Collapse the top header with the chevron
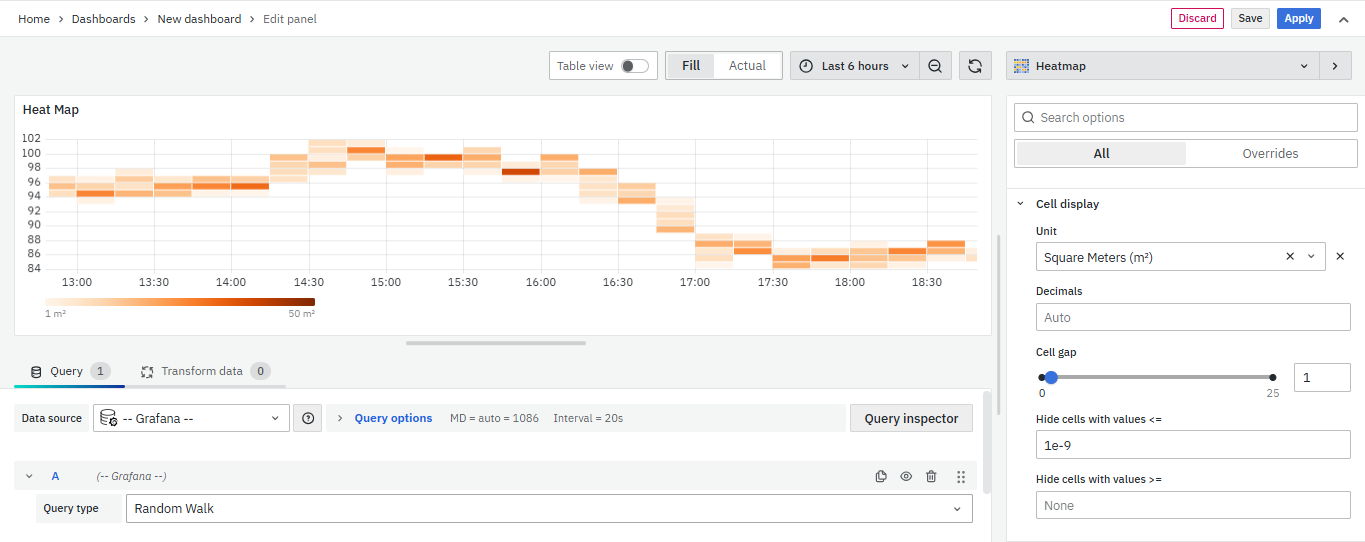Screen dimensions: 1365x542 pyautogui.click(x=1343, y=19)
